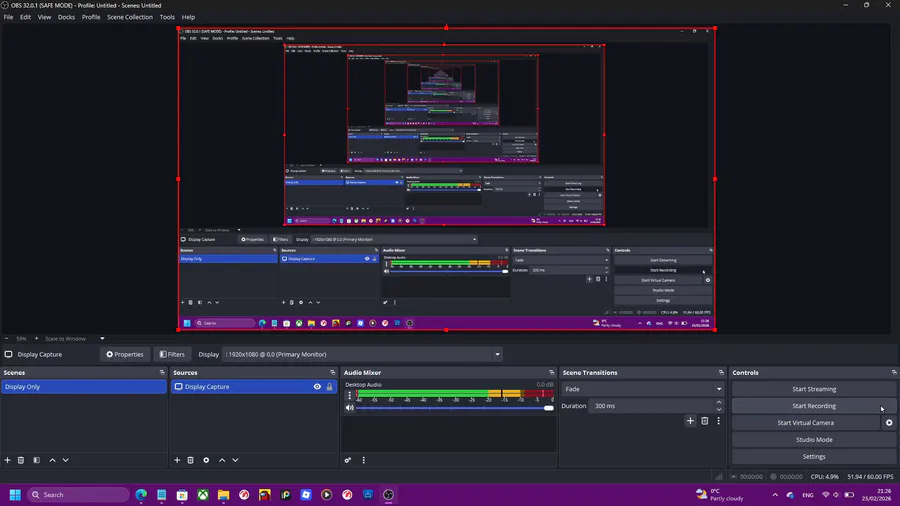Enable Studio Mode
This screenshot has width=900, height=506.
[814, 439]
